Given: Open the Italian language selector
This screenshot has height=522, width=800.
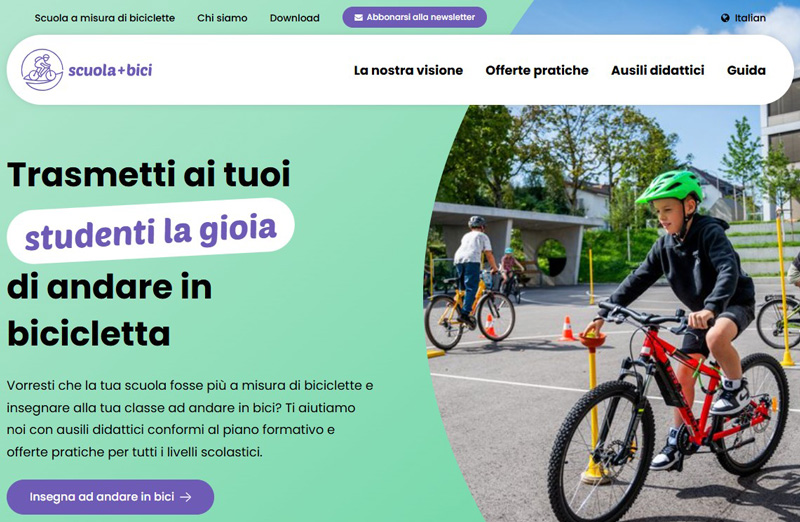Looking at the screenshot, I should tap(743, 18).
